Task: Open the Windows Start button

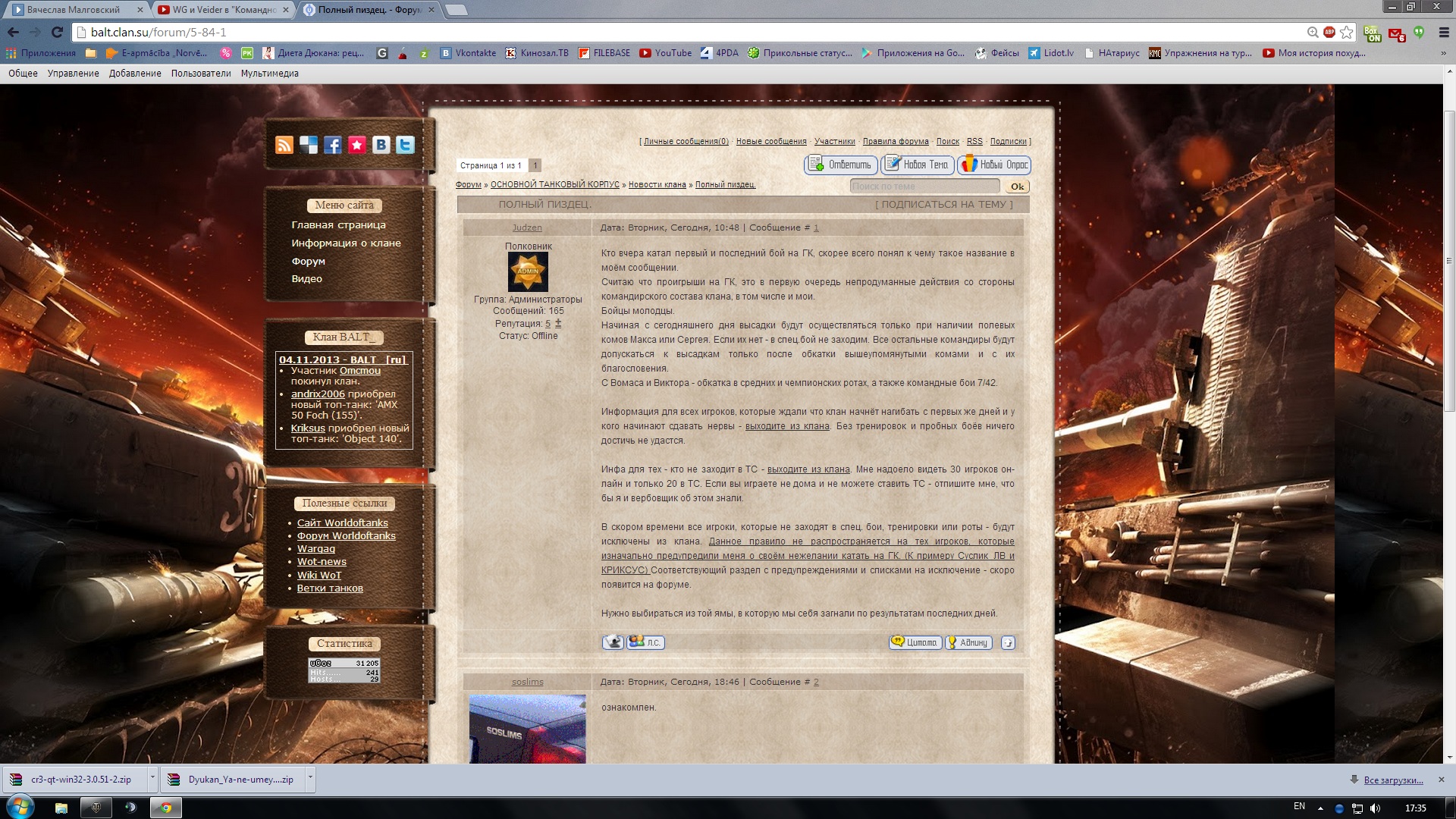Action: 20,807
